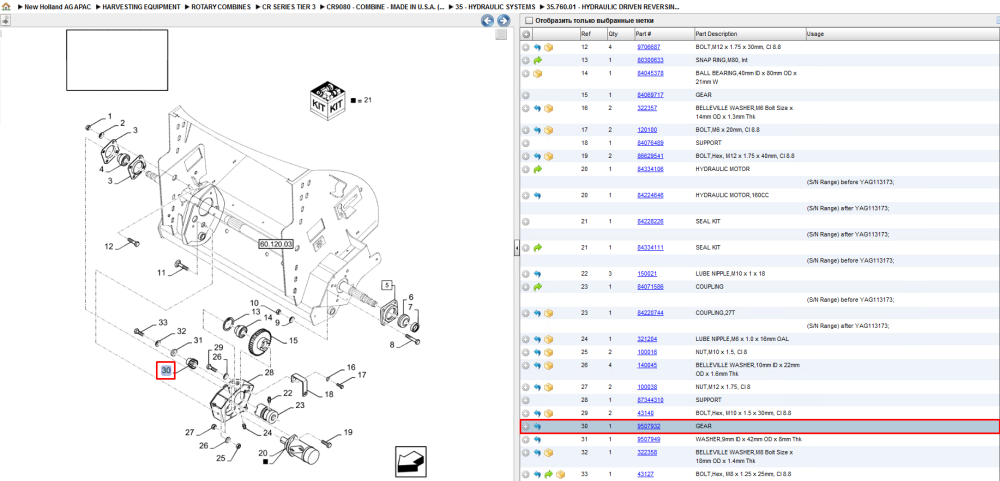Open CR SERIES TIER 3 breadcrumb
The height and width of the screenshot is (481, 1000).
(x=289, y=6)
